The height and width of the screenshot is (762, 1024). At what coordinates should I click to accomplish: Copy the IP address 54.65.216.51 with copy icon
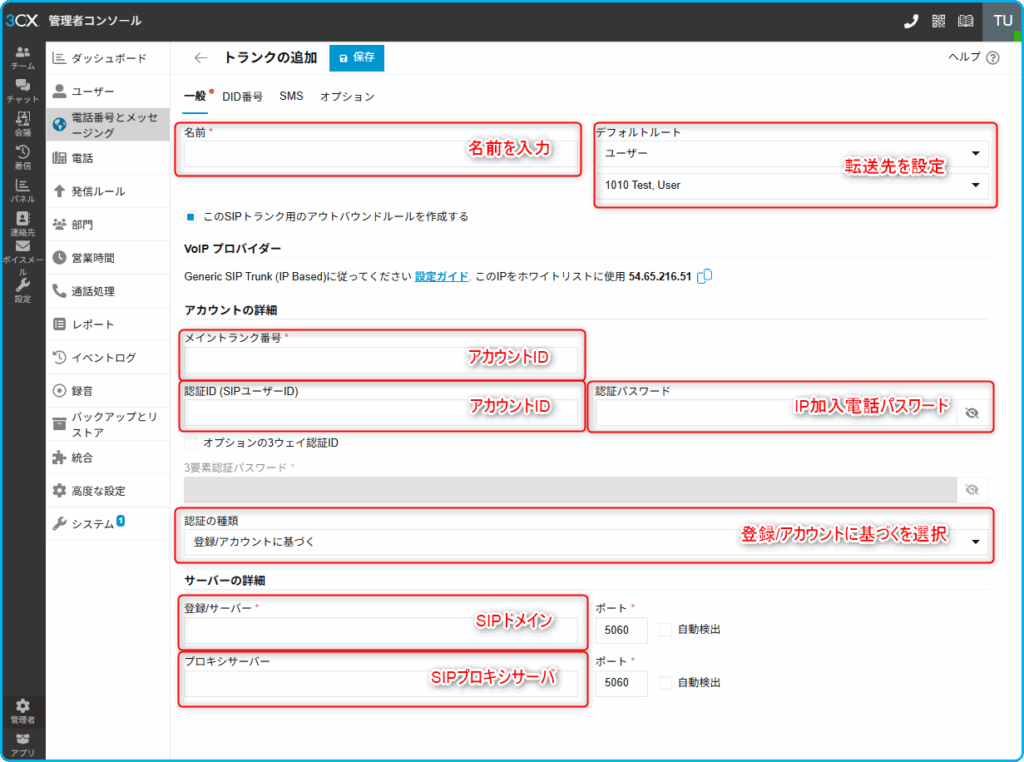pos(704,276)
